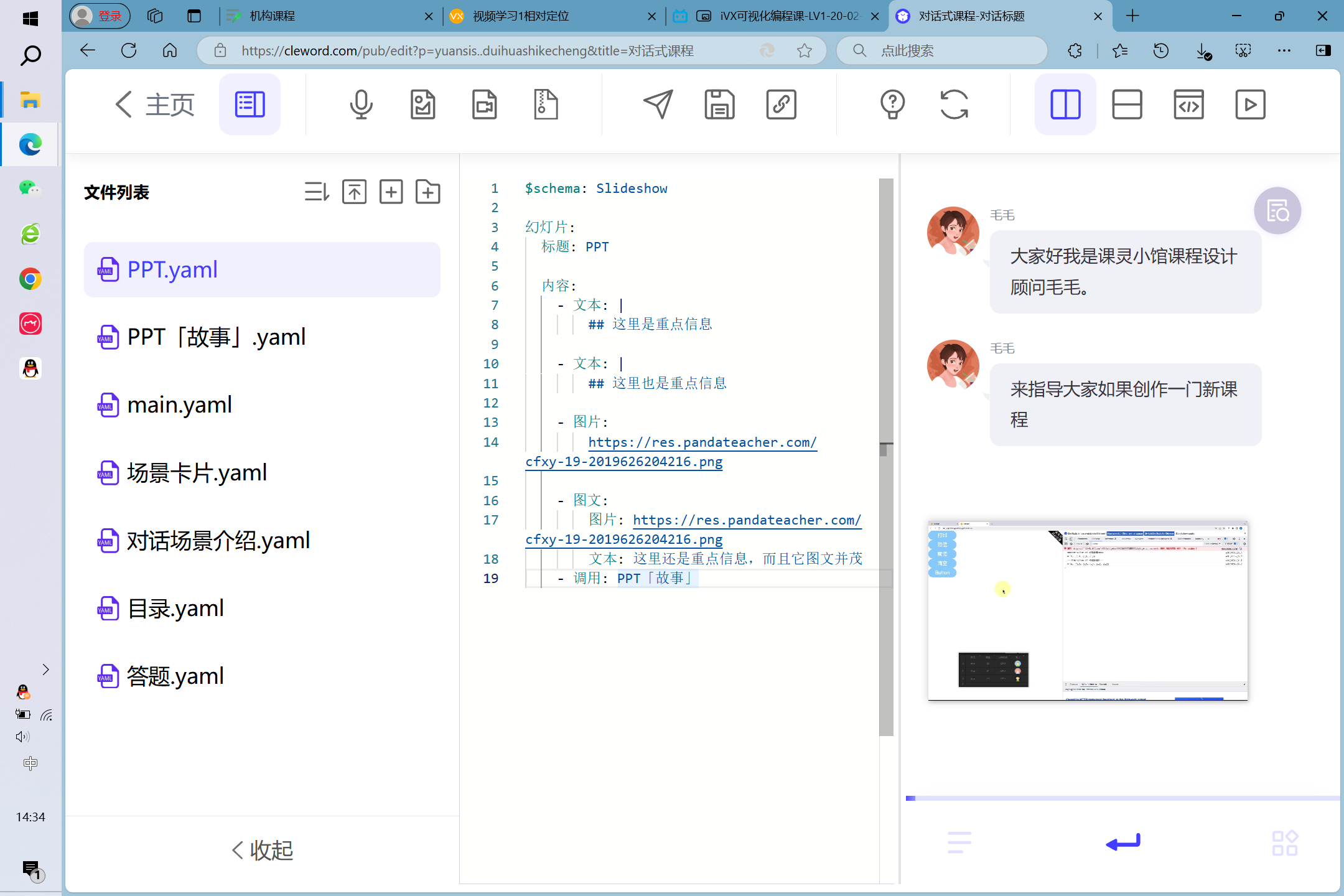Open browser more options menu
Viewport: 1344px width, 896px height.
pyautogui.click(x=1284, y=50)
